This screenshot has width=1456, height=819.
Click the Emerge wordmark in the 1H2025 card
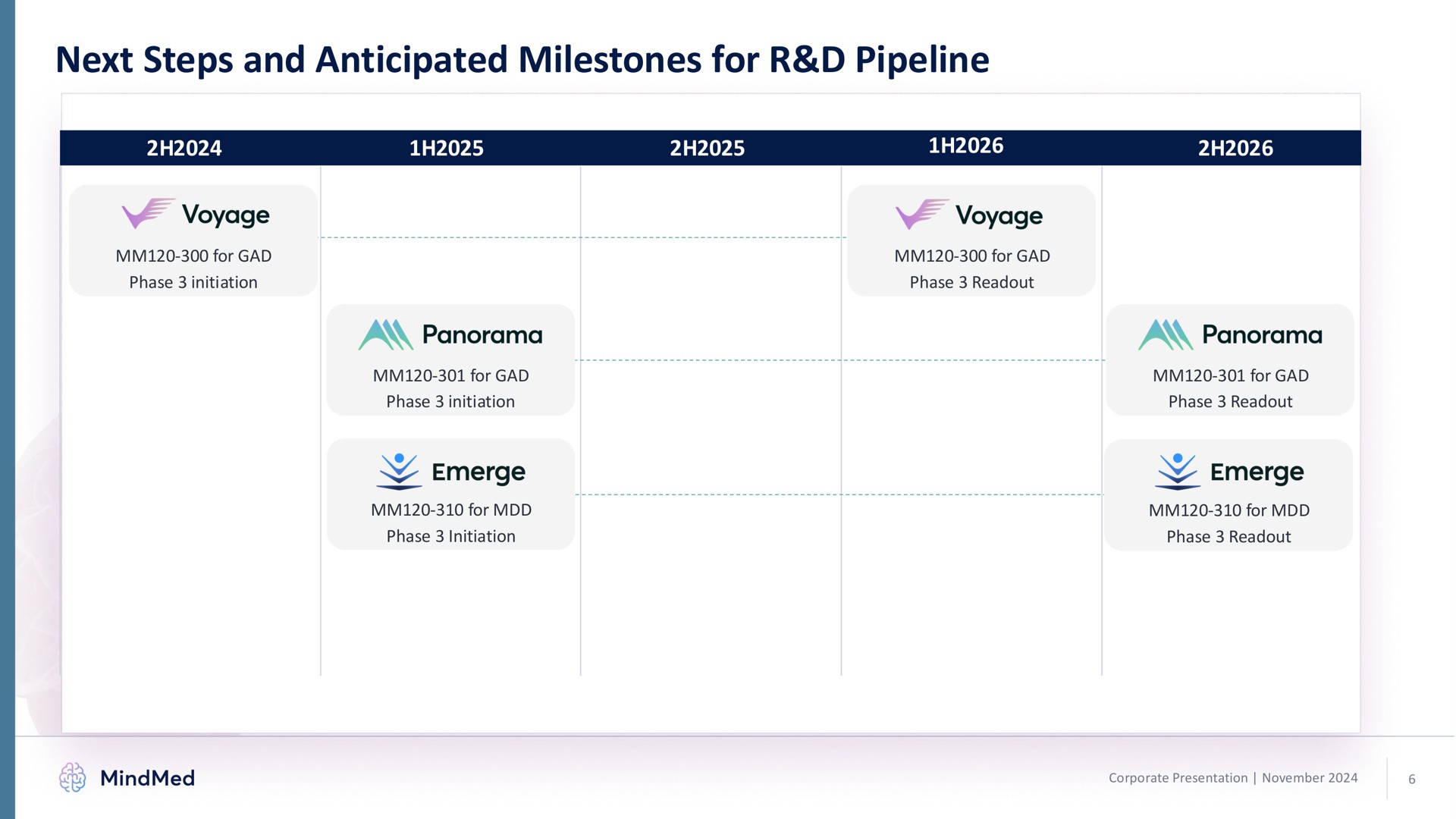coord(479,472)
